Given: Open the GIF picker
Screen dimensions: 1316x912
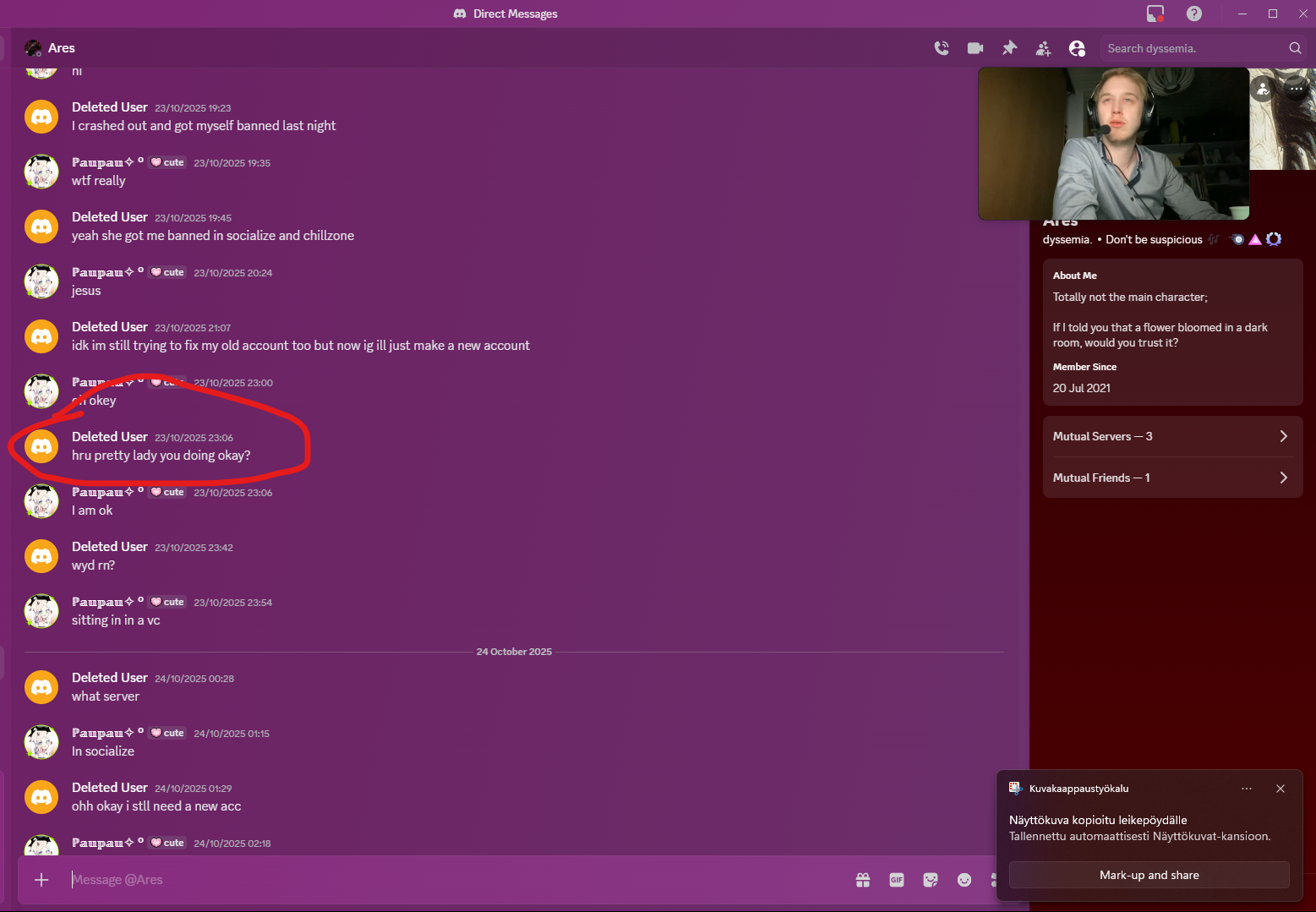Looking at the screenshot, I should (x=896, y=880).
